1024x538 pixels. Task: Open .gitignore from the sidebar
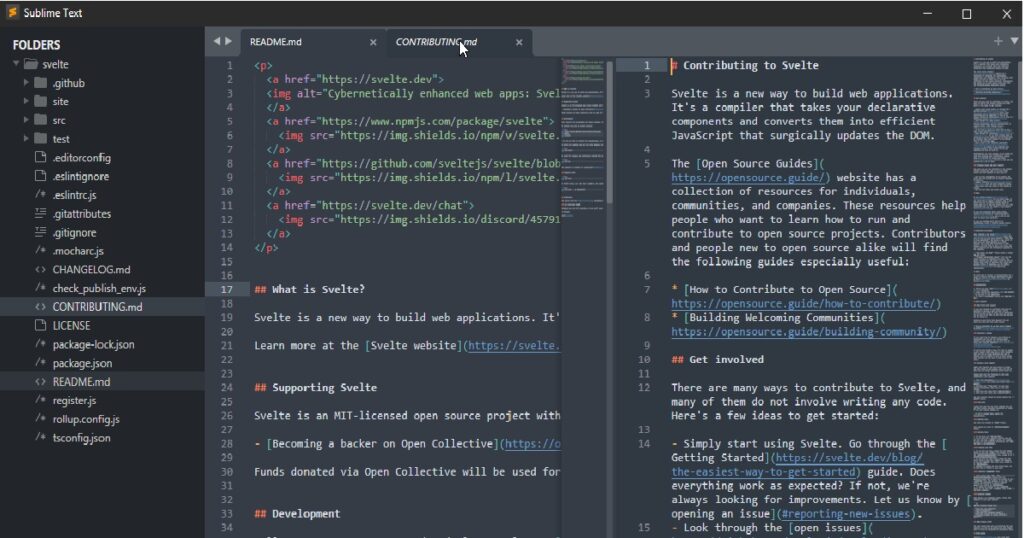[74, 232]
